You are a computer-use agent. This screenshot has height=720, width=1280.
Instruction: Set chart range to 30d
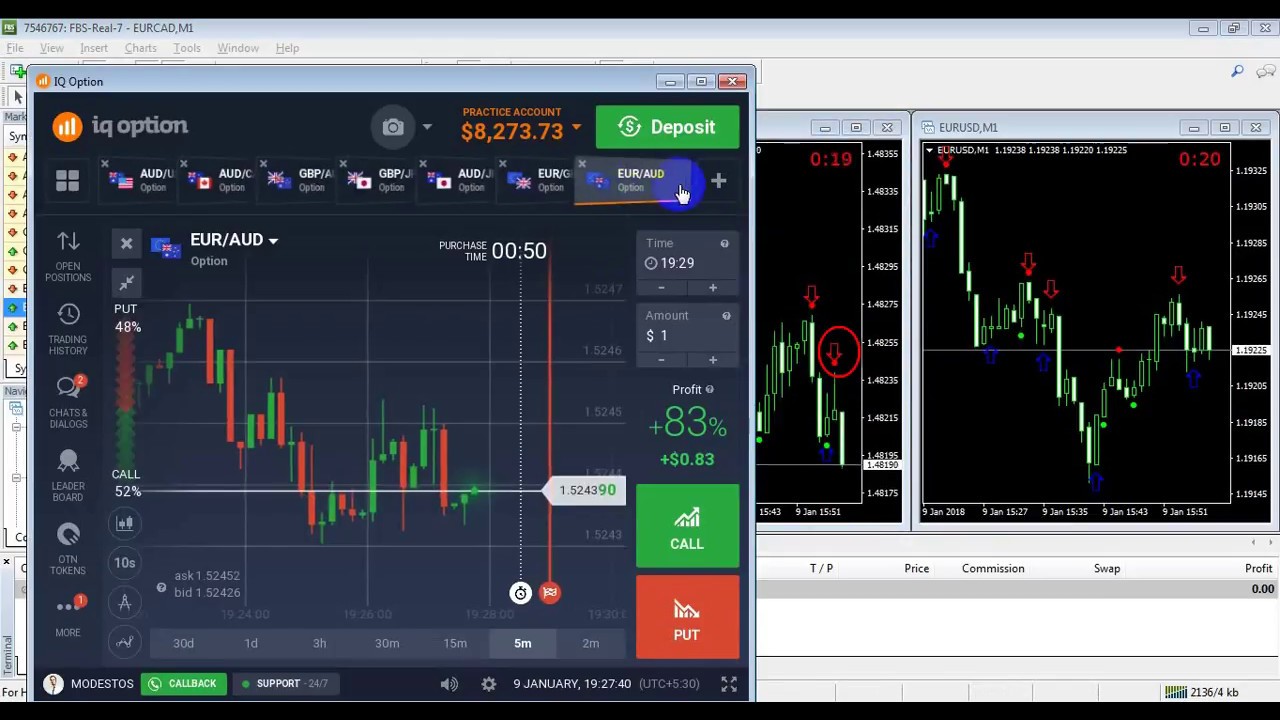point(183,643)
